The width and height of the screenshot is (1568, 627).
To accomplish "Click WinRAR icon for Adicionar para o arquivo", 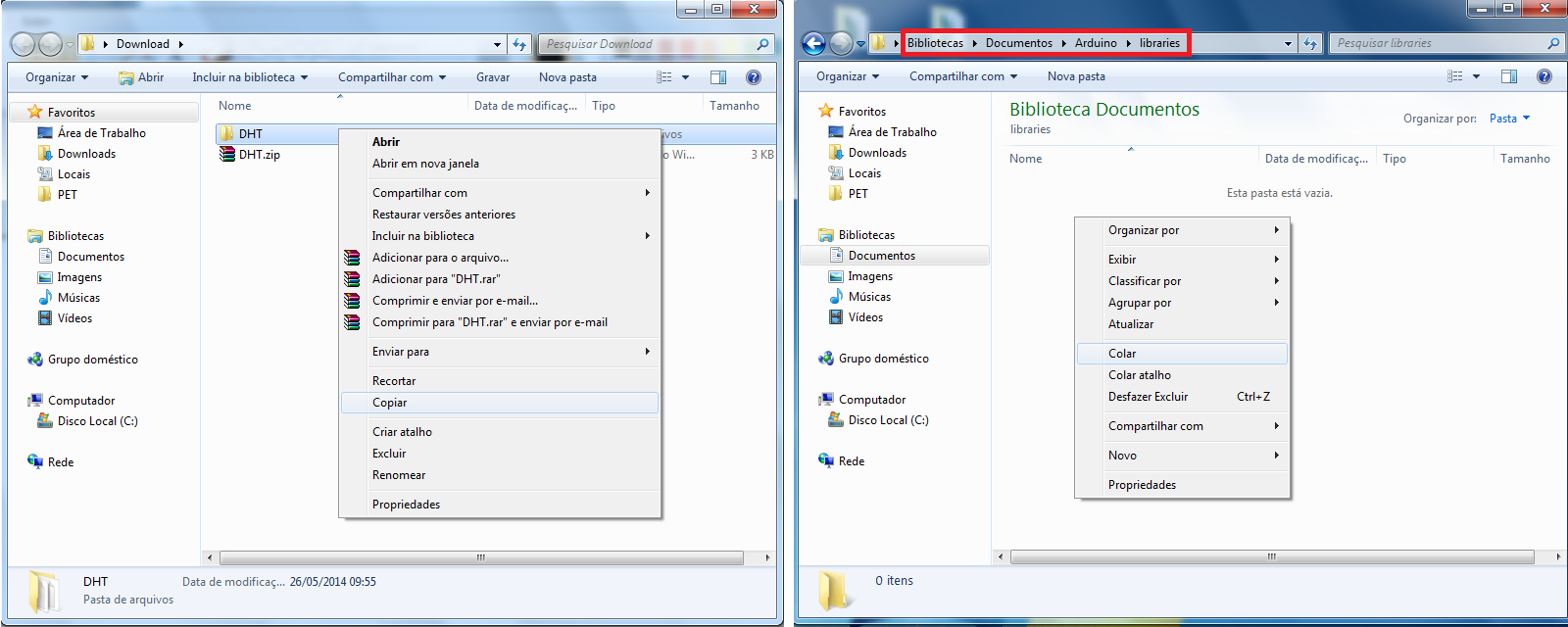I will (x=352, y=258).
